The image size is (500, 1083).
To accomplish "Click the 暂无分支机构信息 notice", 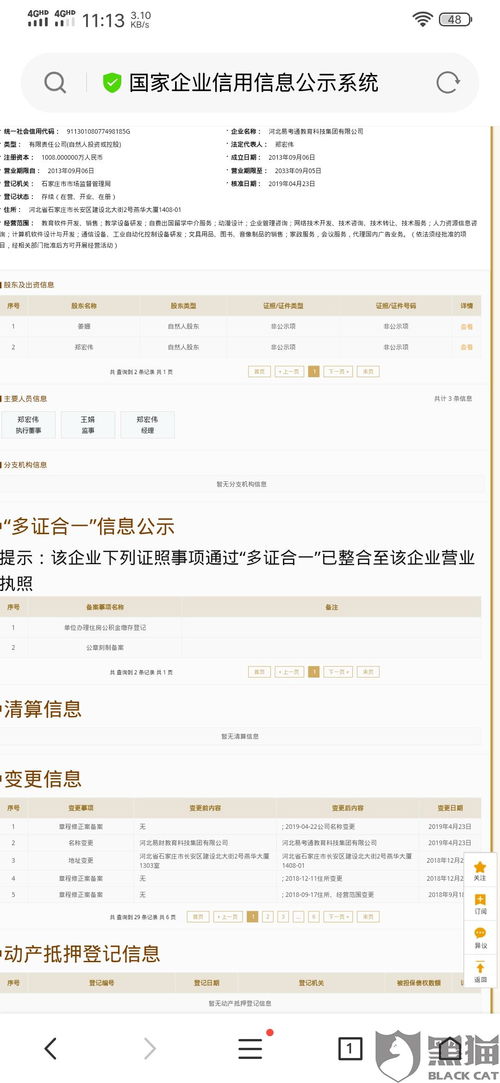I will click(x=242, y=484).
